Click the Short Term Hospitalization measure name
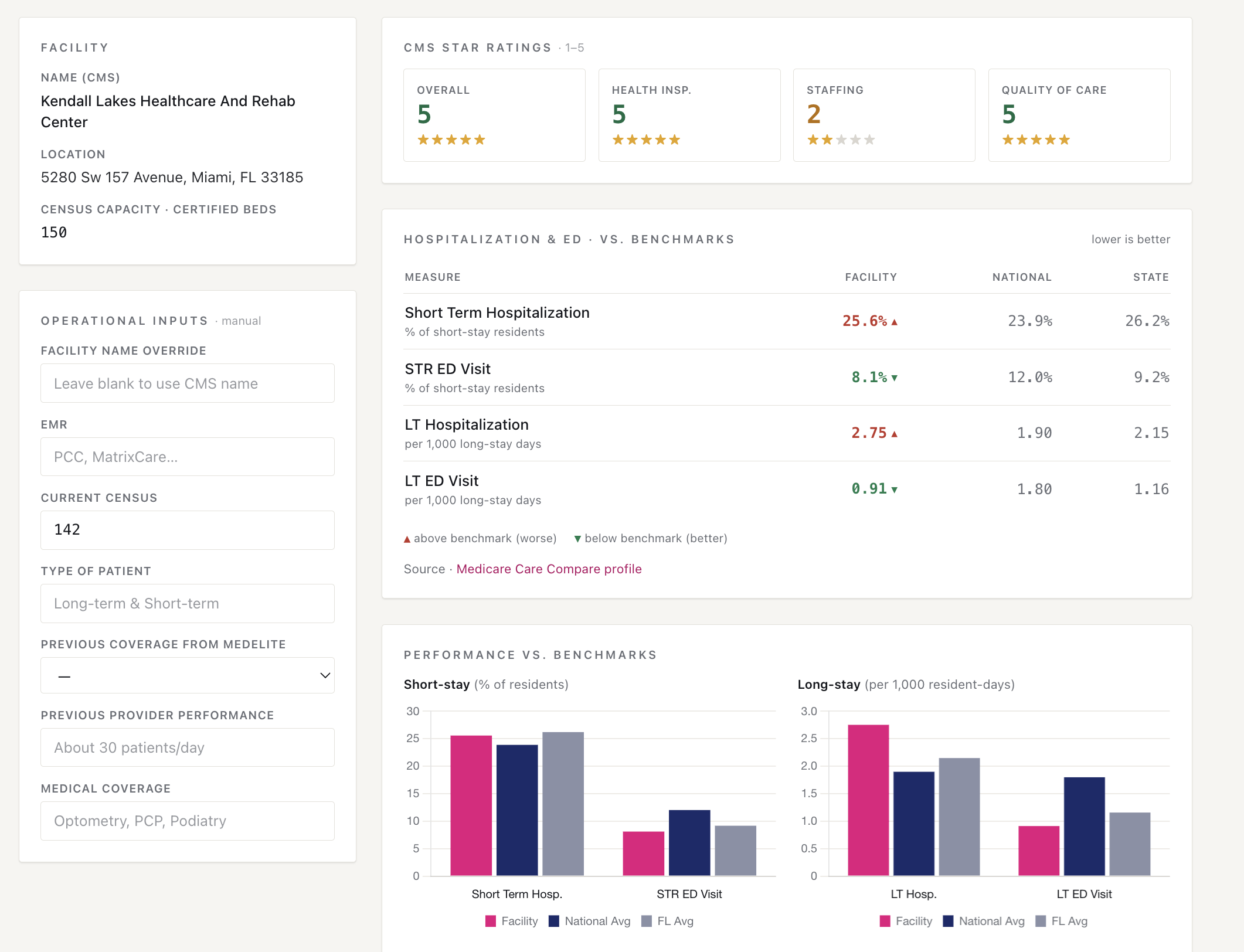The image size is (1244, 952). click(497, 312)
